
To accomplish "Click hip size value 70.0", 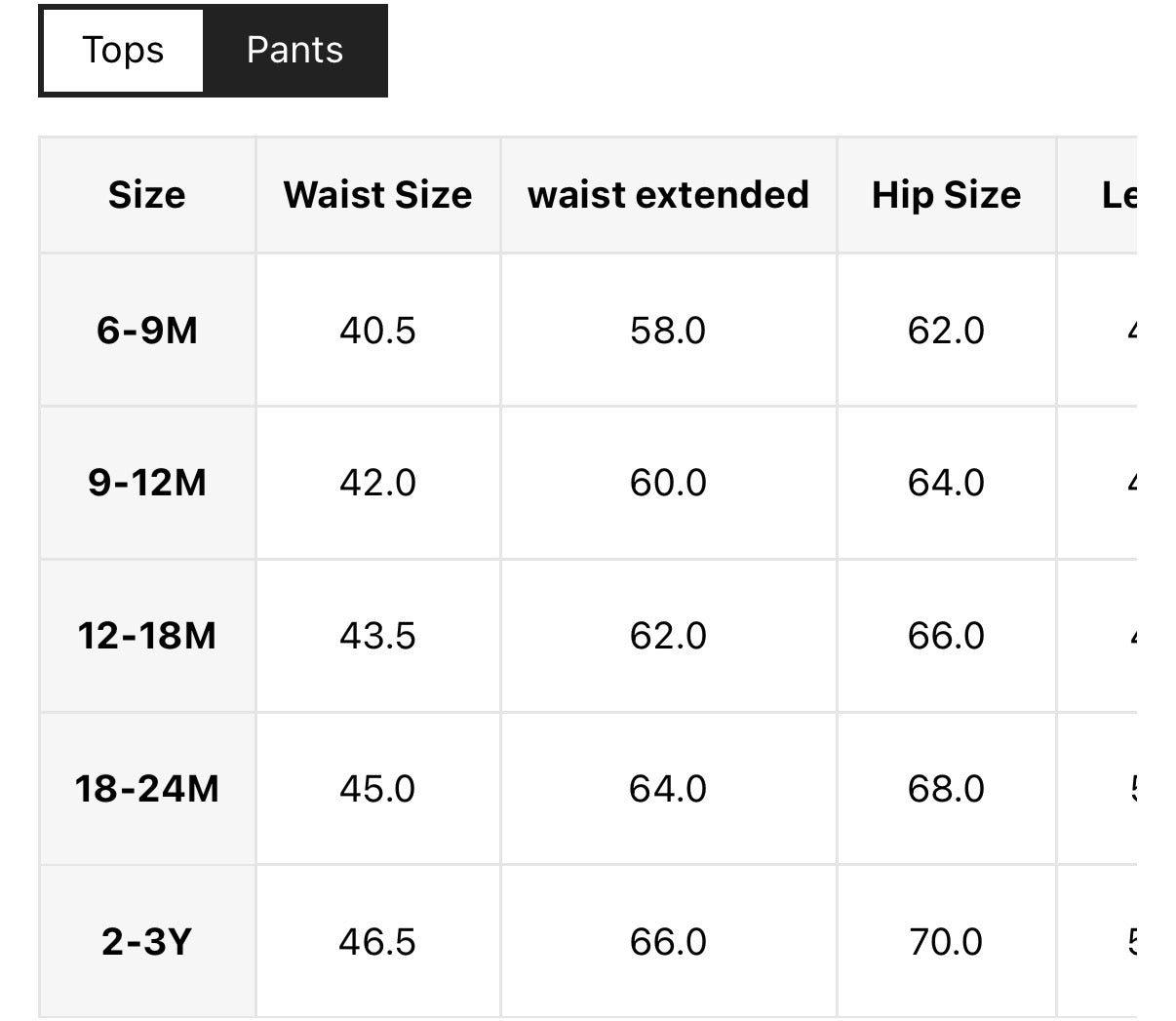I will tap(946, 941).
